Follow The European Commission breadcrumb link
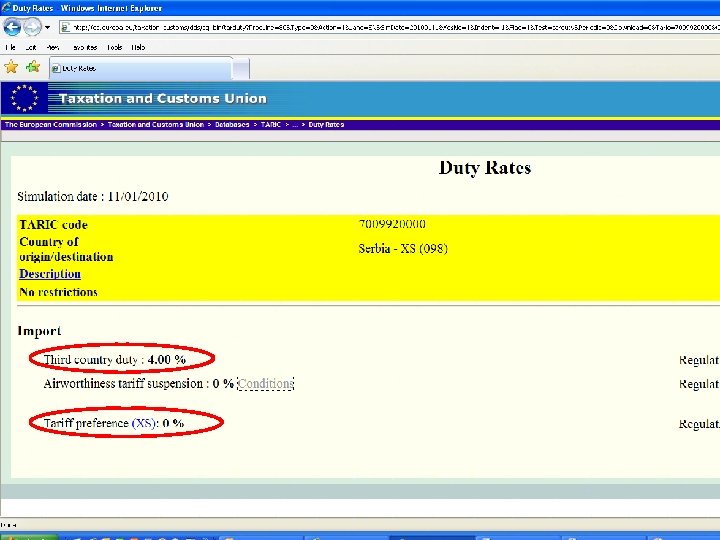Screen dimensions: 720x540 [51, 124]
